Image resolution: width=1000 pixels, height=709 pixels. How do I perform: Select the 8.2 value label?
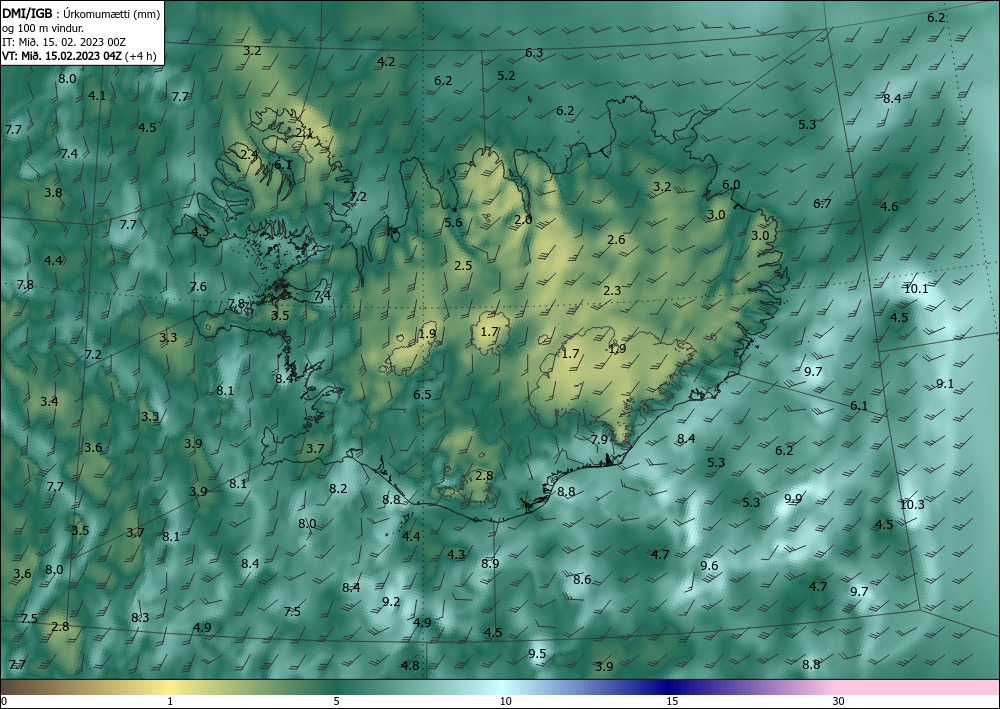338,488
